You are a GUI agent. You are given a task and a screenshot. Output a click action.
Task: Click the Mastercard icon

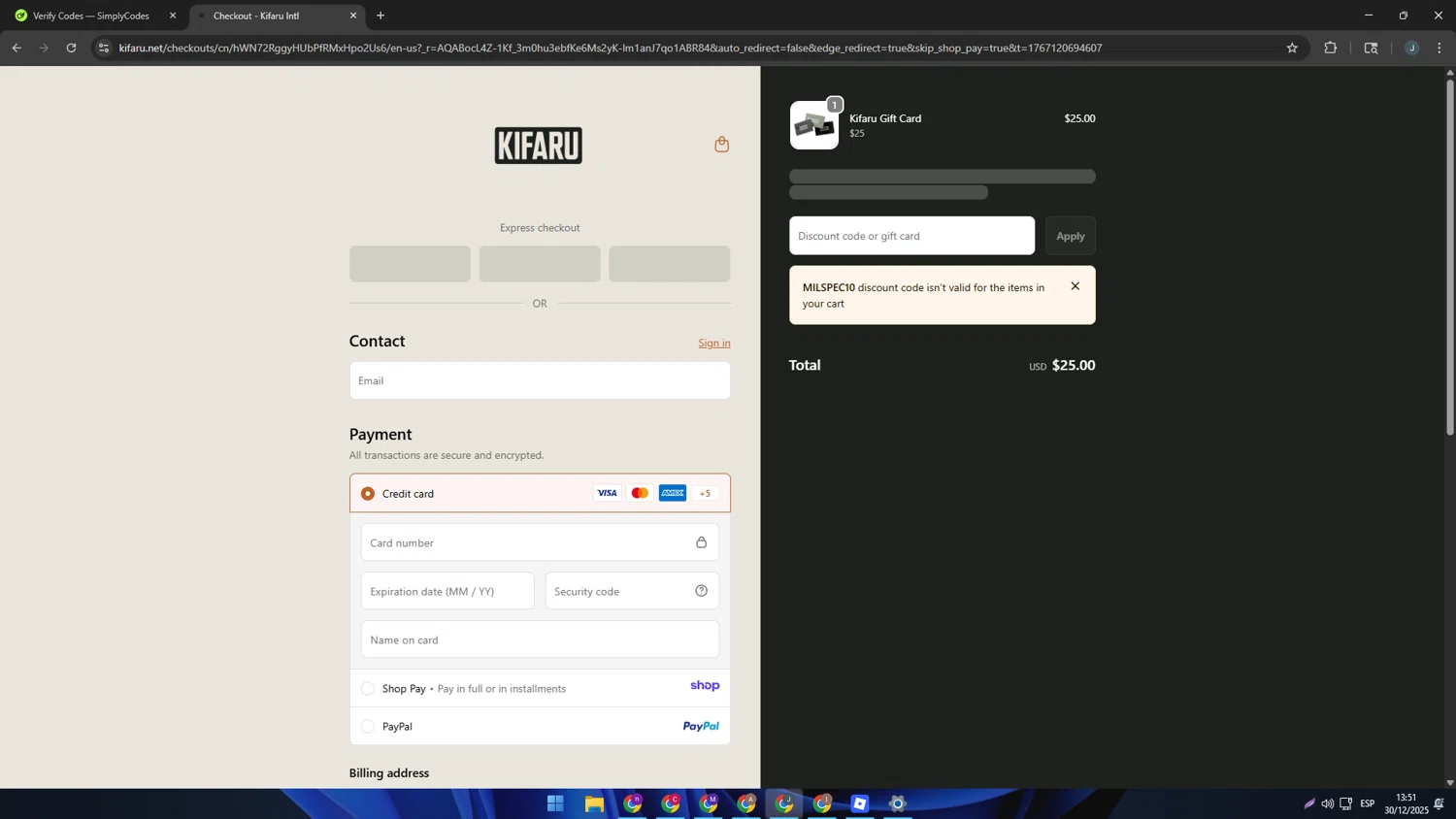640,493
